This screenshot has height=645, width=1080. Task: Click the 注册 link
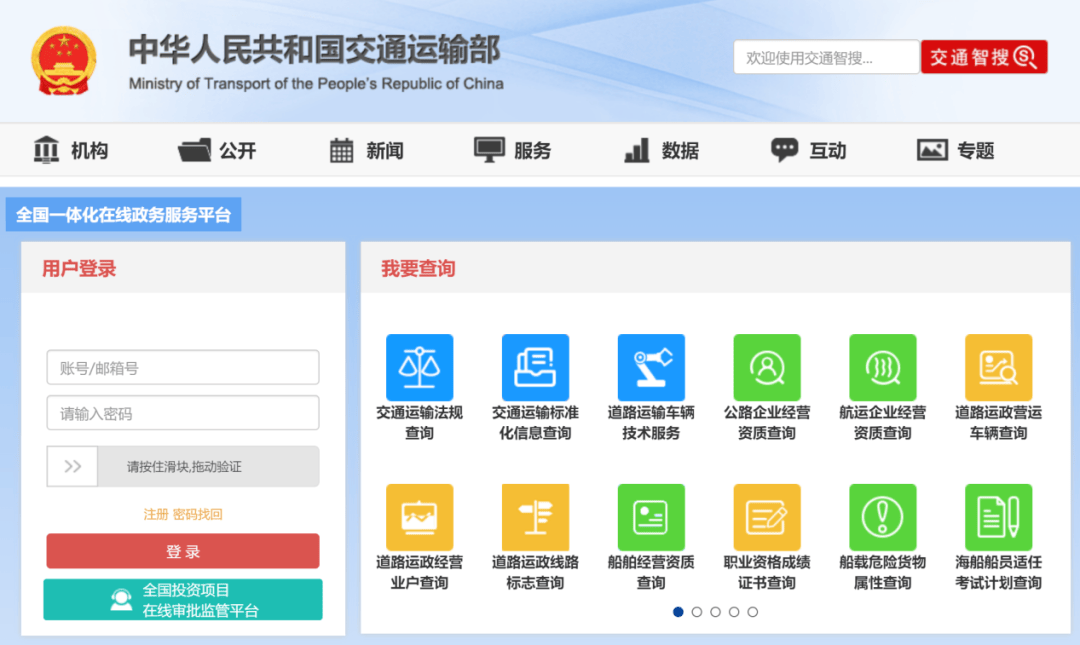pyautogui.click(x=156, y=514)
